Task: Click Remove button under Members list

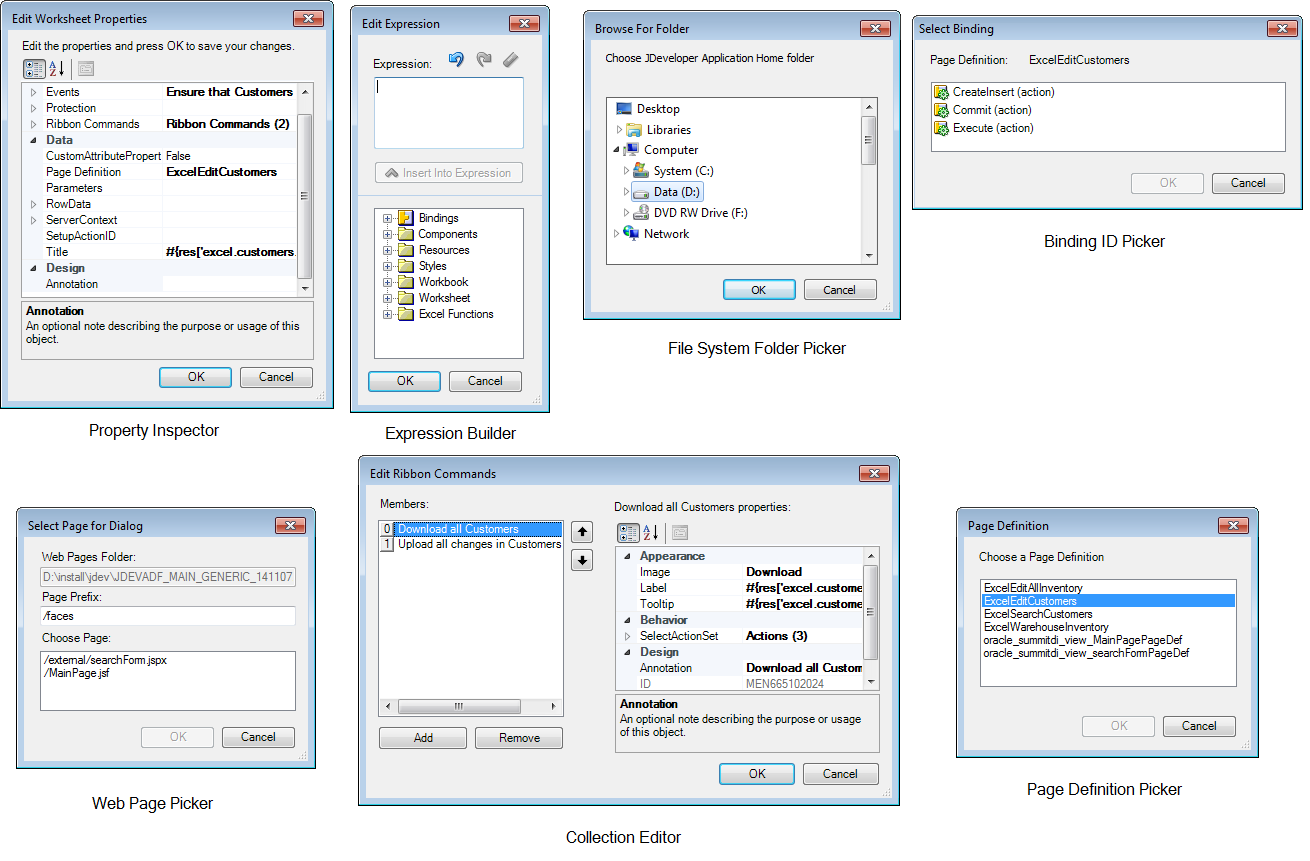Action: coord(519,738)
